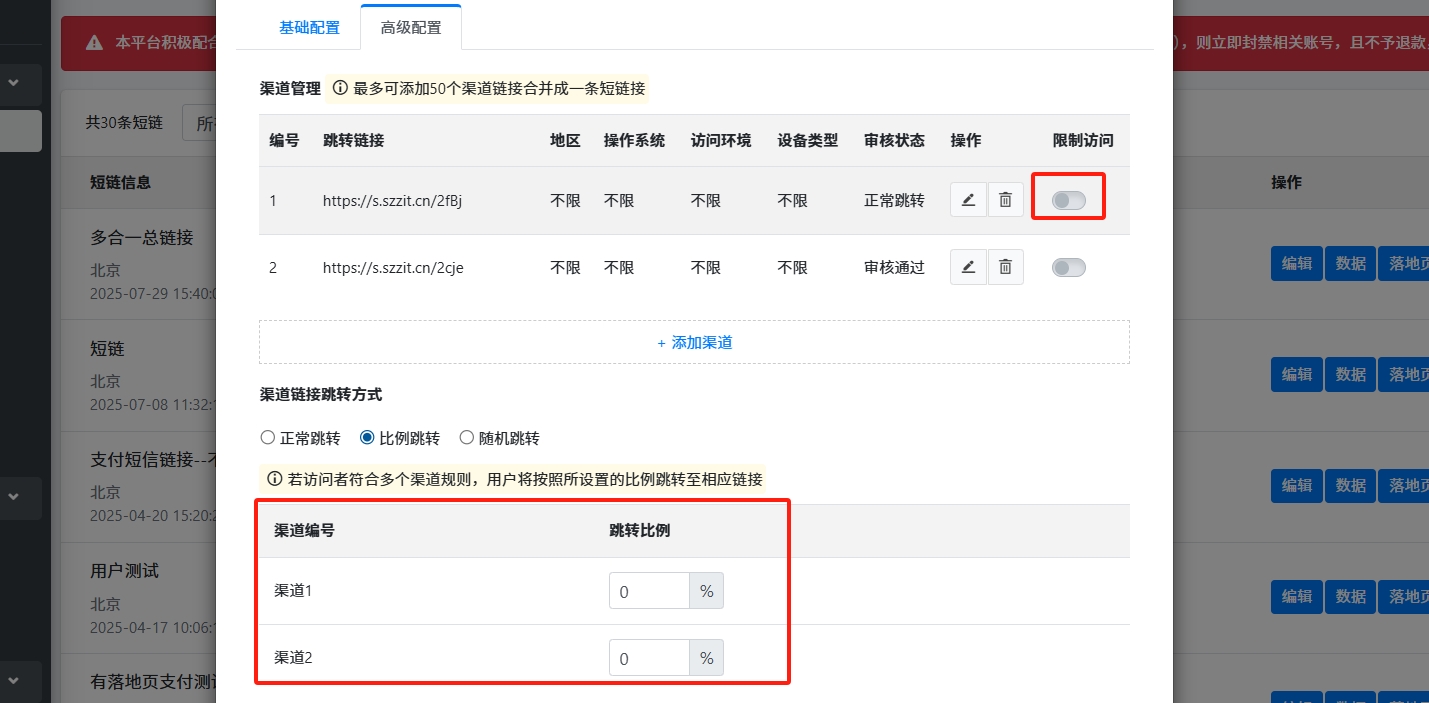Click the warning triangle icon in red banner
Viewport: 1429px width, 703px height.
tap(94, 42)
